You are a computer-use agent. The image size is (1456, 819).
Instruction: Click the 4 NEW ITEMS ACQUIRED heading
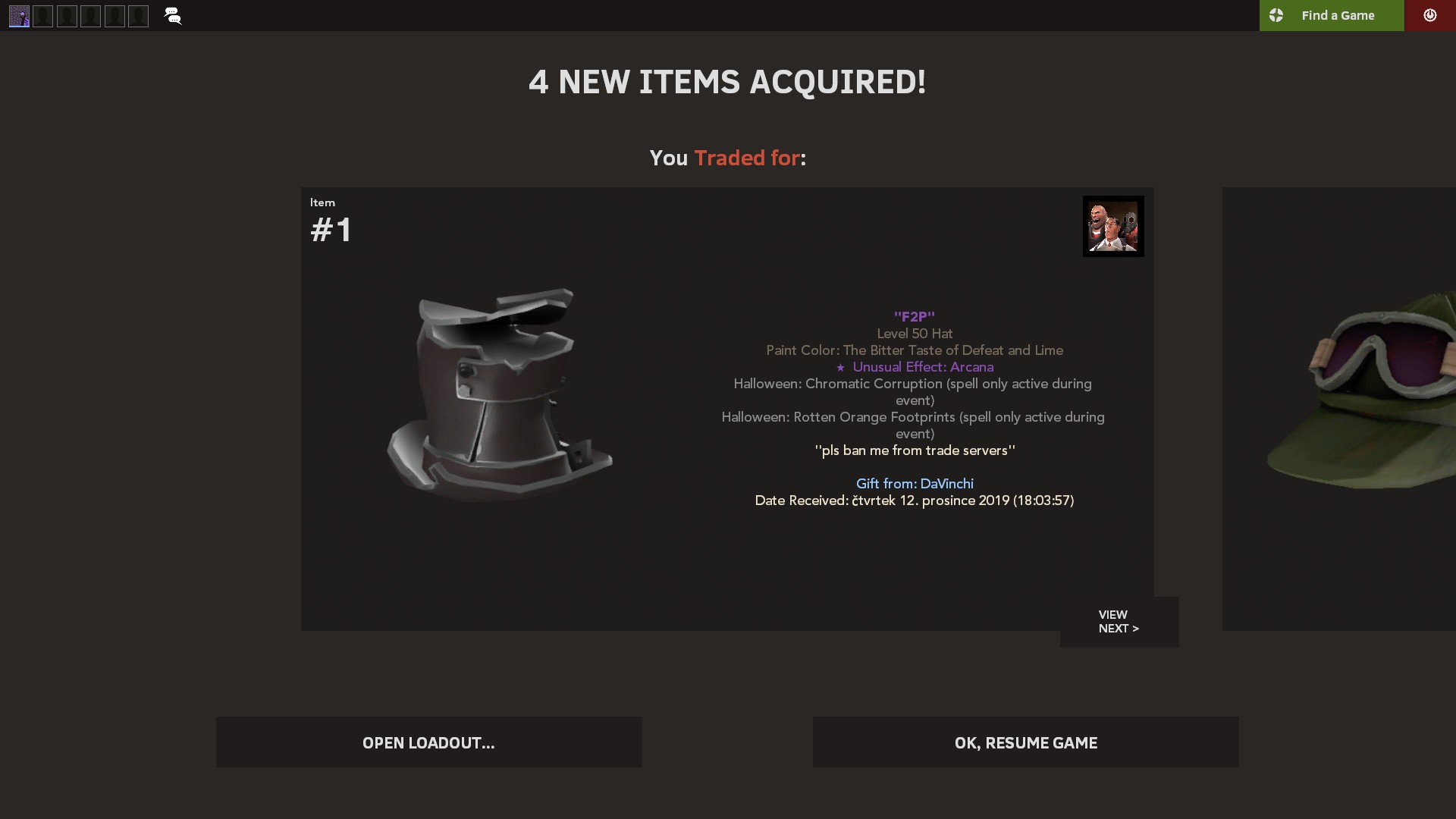(x=727, y=82)
